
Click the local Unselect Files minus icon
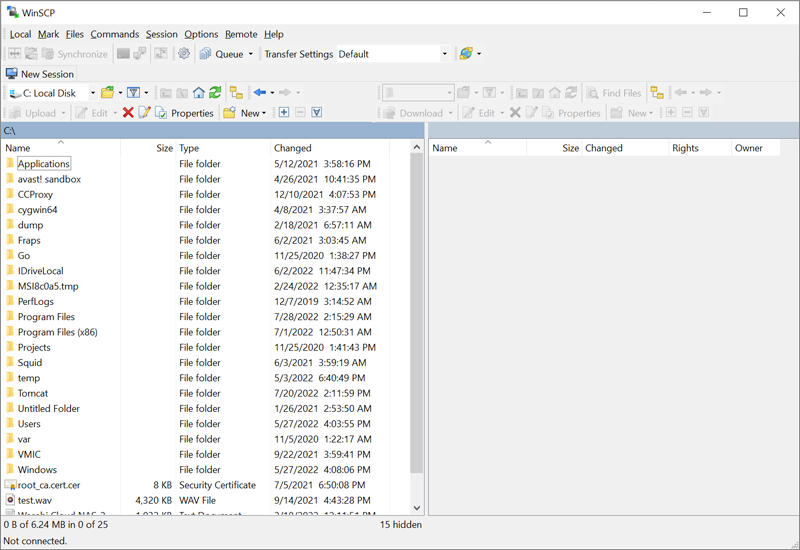coord(301,113)
